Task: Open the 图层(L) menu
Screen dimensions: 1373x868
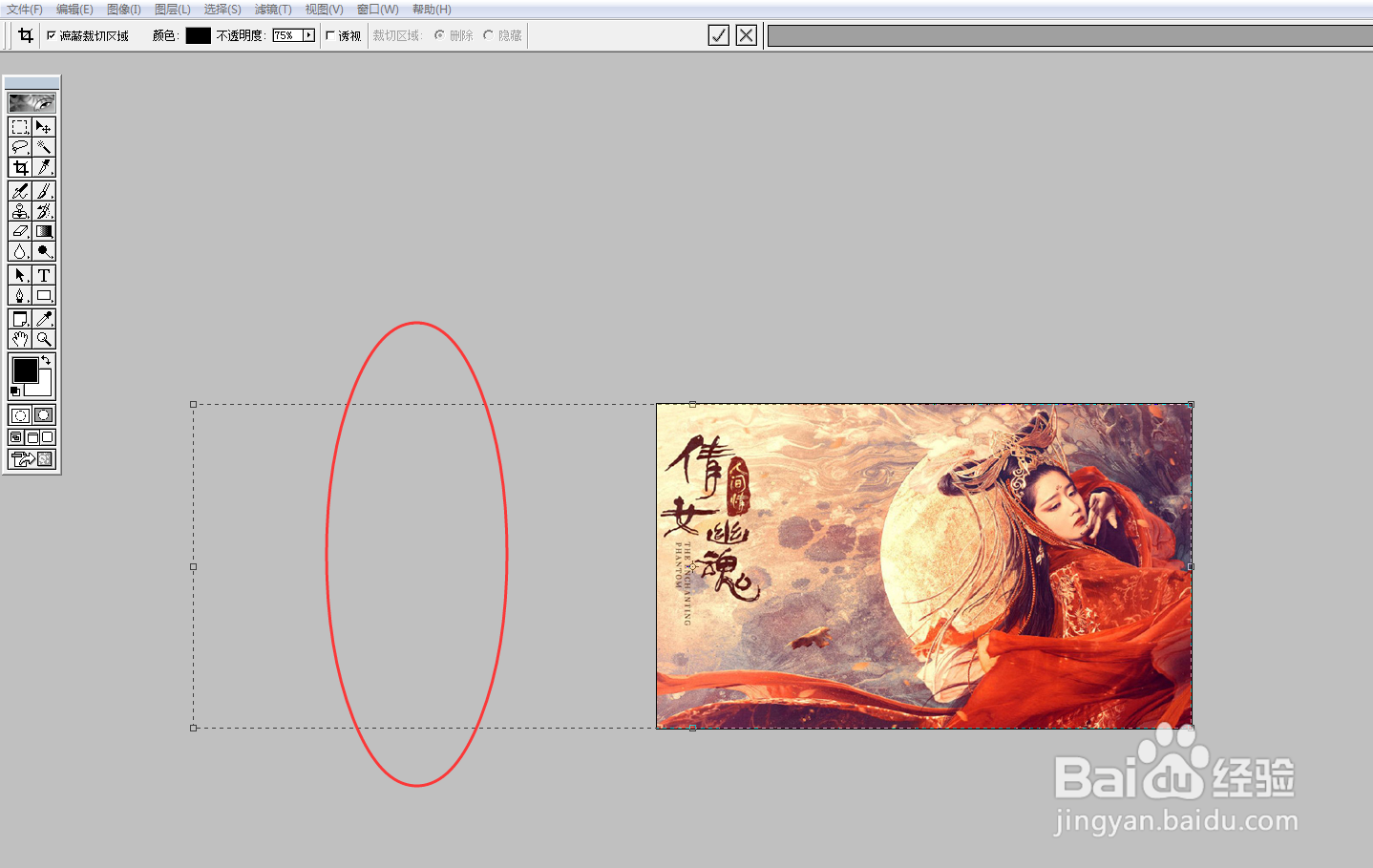Action: (173, 9)
